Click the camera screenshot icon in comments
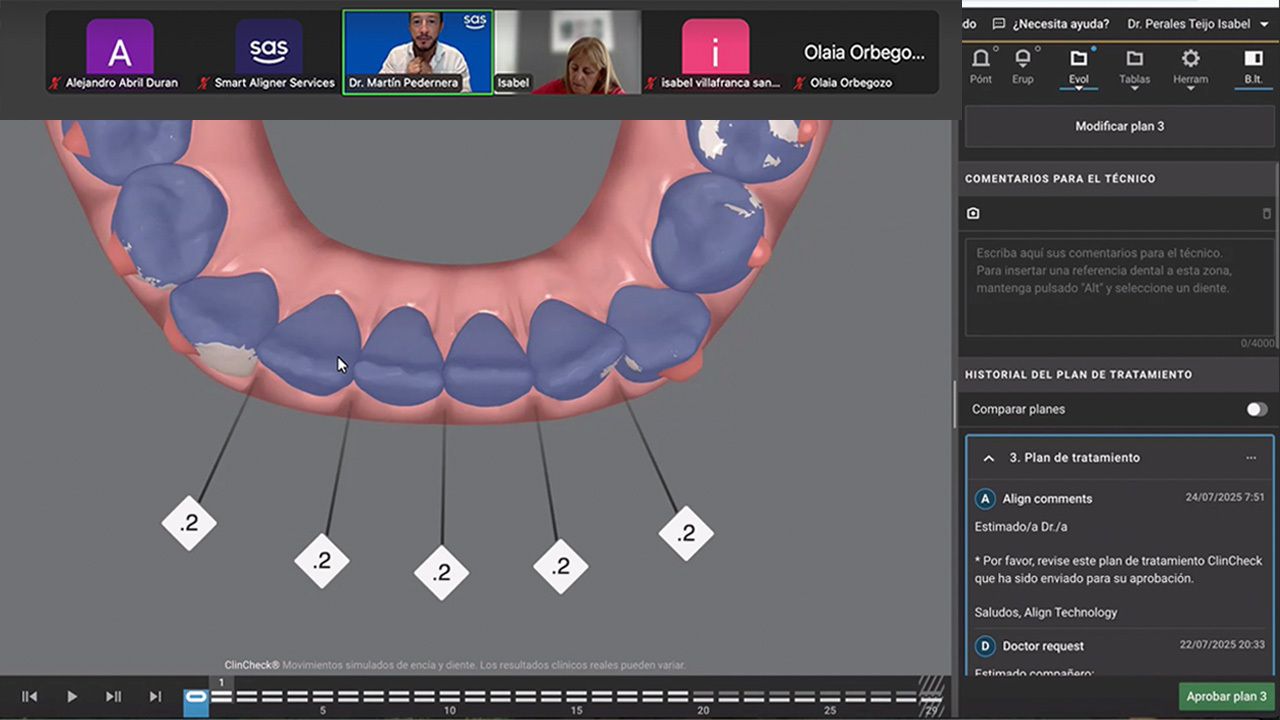1280x720 pixels. [973, 213]
